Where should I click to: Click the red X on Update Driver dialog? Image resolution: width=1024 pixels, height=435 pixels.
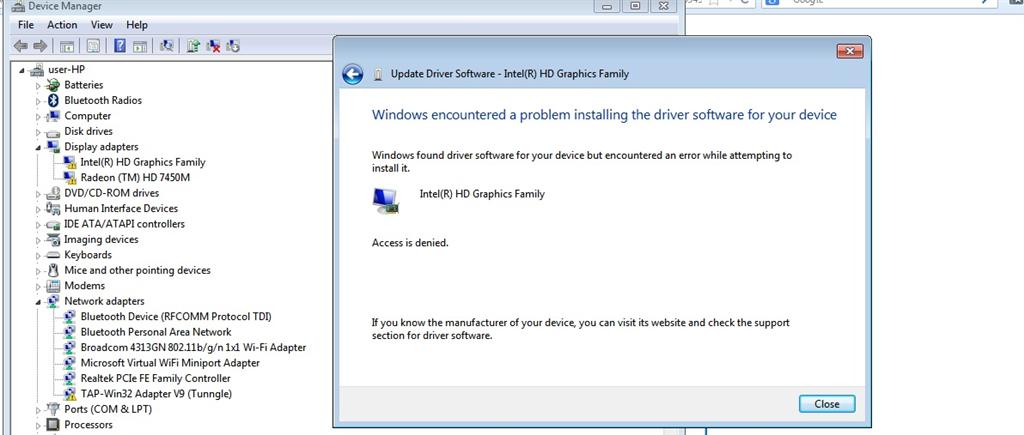click(850, 52)
